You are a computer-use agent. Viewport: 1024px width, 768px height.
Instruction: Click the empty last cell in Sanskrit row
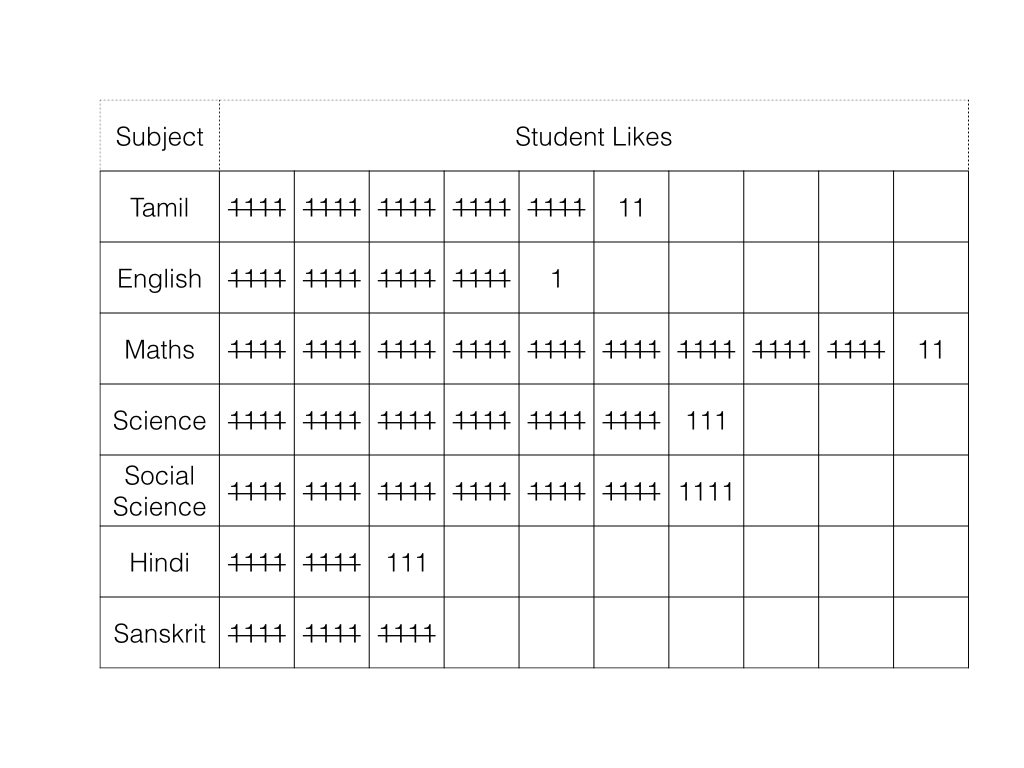[931, 633]
